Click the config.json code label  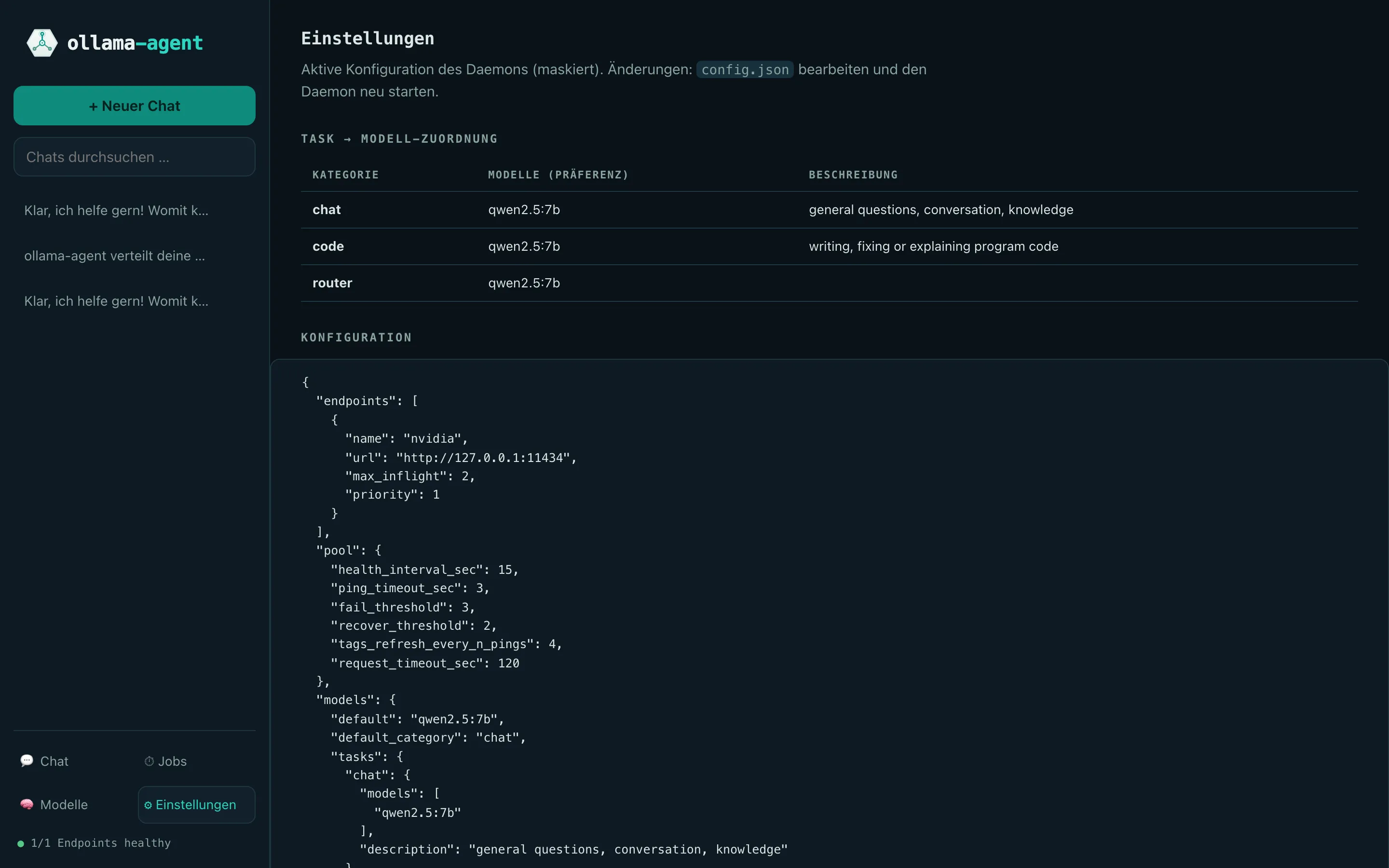[745, 69]
